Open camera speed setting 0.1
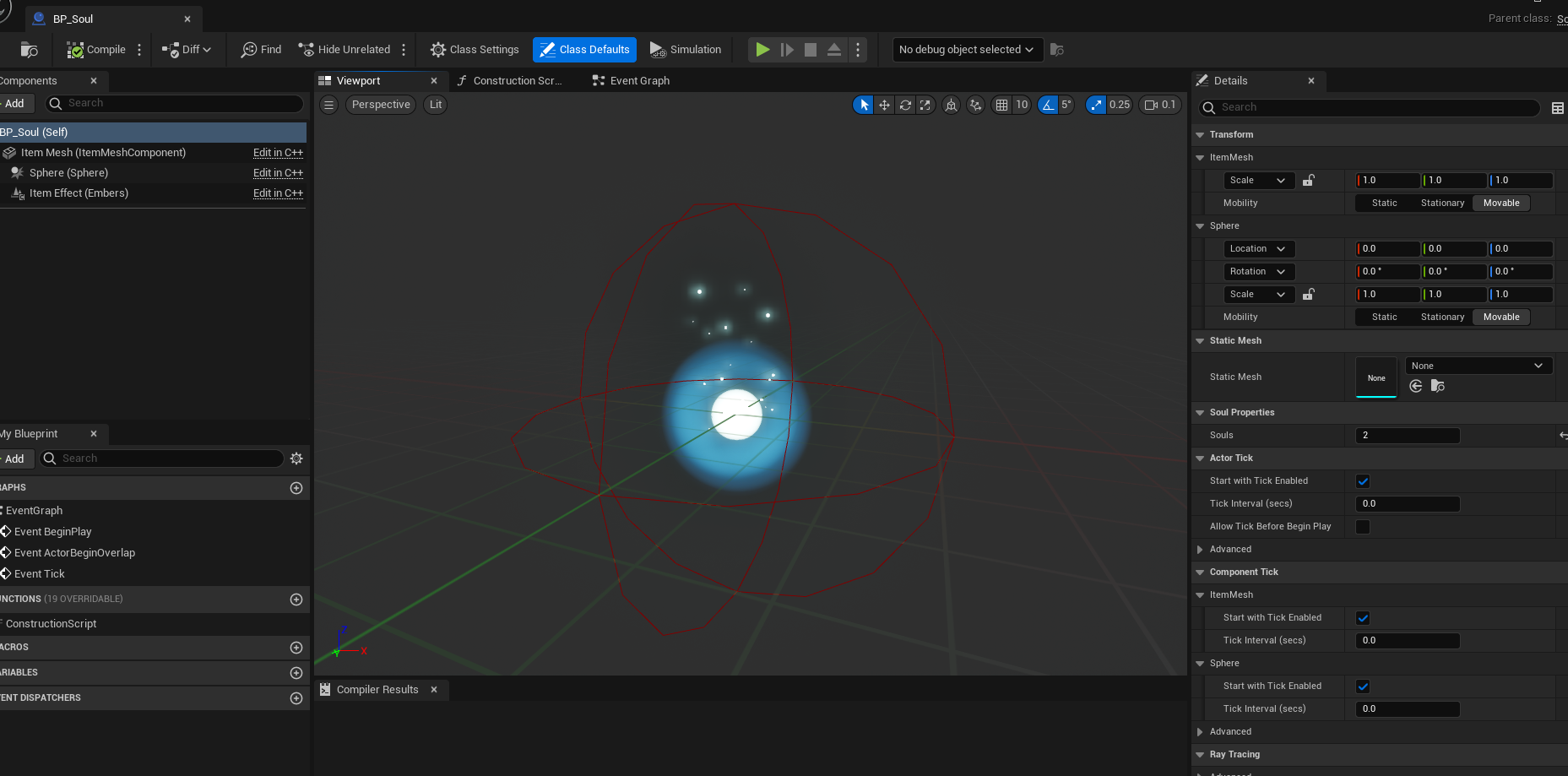 click(1160, 105)
